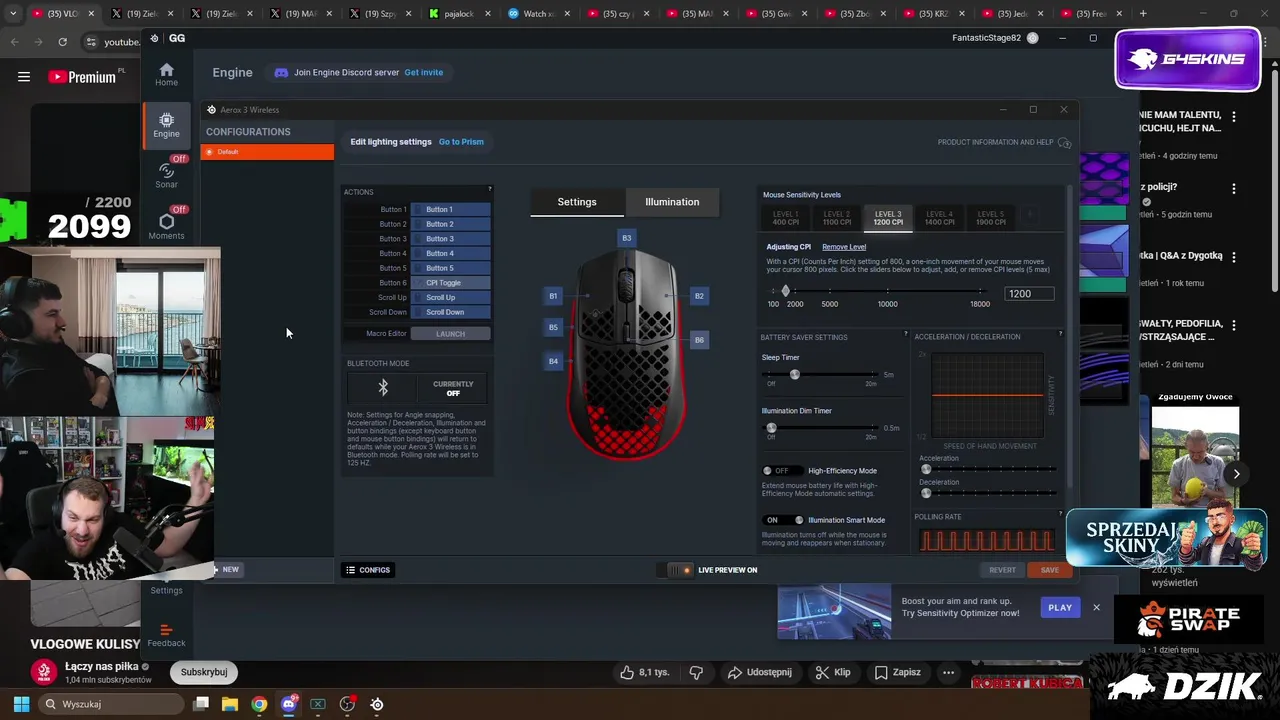Click the Bluetooth mode icon
Viewport: 1280px width, 720px height.
[382, 388]
